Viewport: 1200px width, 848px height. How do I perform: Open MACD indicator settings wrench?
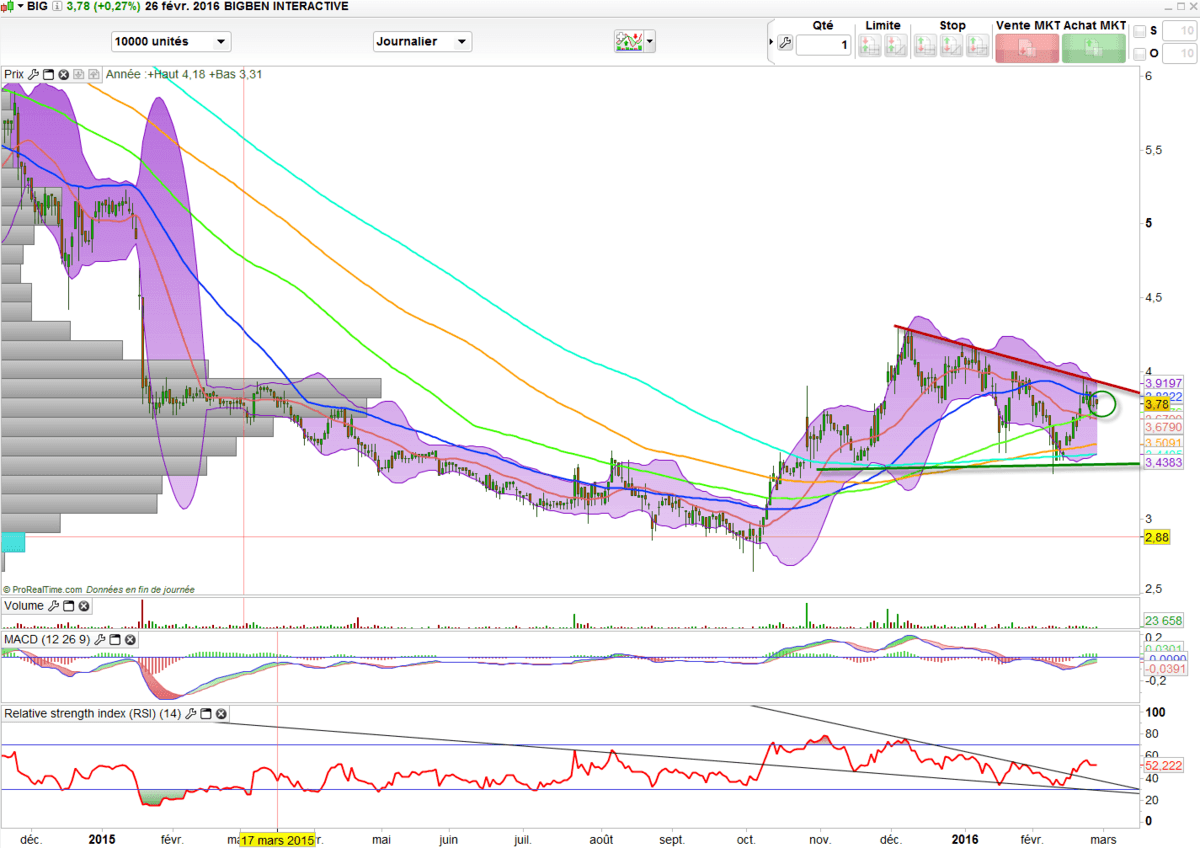point(100,639)
